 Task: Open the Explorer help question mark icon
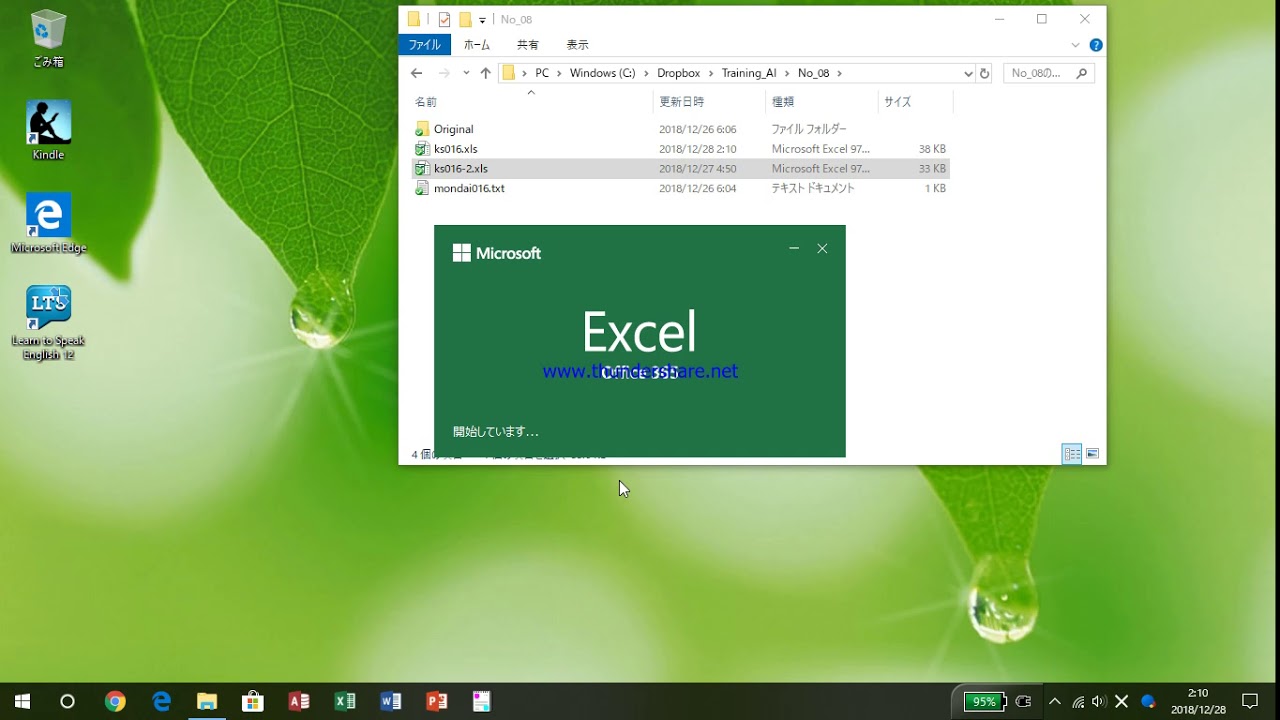click(1095, 45)
